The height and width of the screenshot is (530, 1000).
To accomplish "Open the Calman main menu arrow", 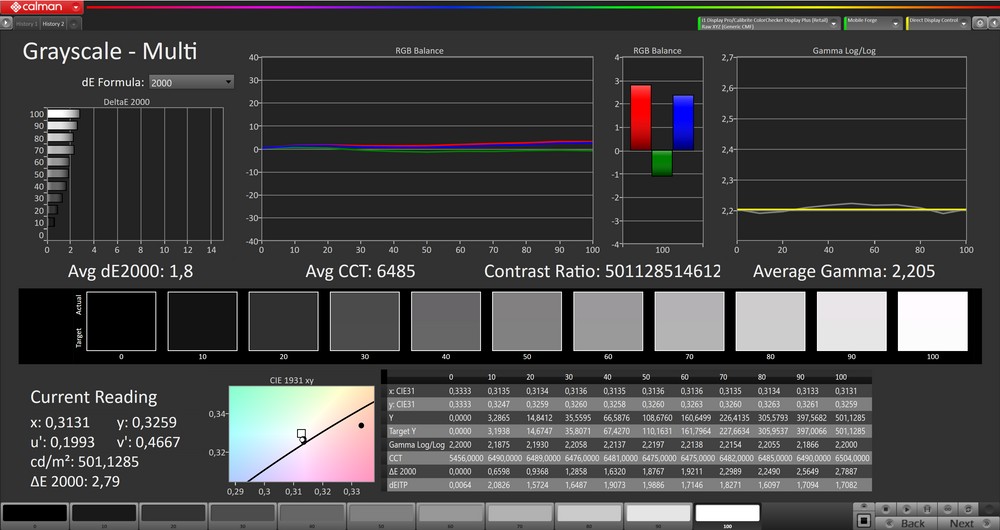I will point(76,7).
